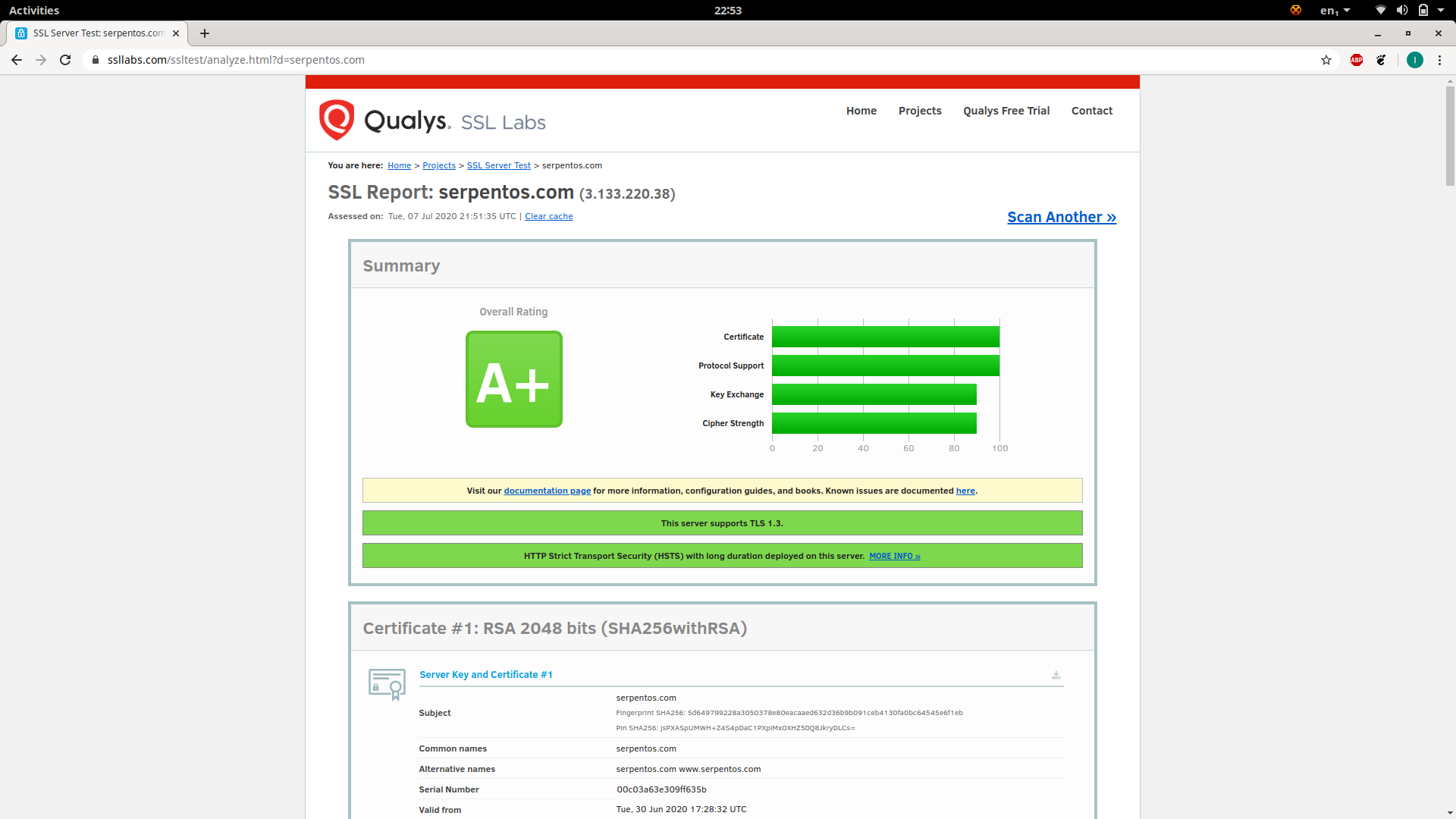Open the en keyboard layout dropdown
Viewport: 1456px width, 819px height.
click(x=1335, y=10)
